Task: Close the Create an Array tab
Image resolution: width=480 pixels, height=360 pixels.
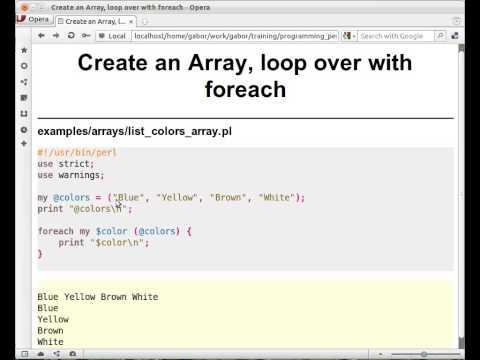Action: (131, 22)
